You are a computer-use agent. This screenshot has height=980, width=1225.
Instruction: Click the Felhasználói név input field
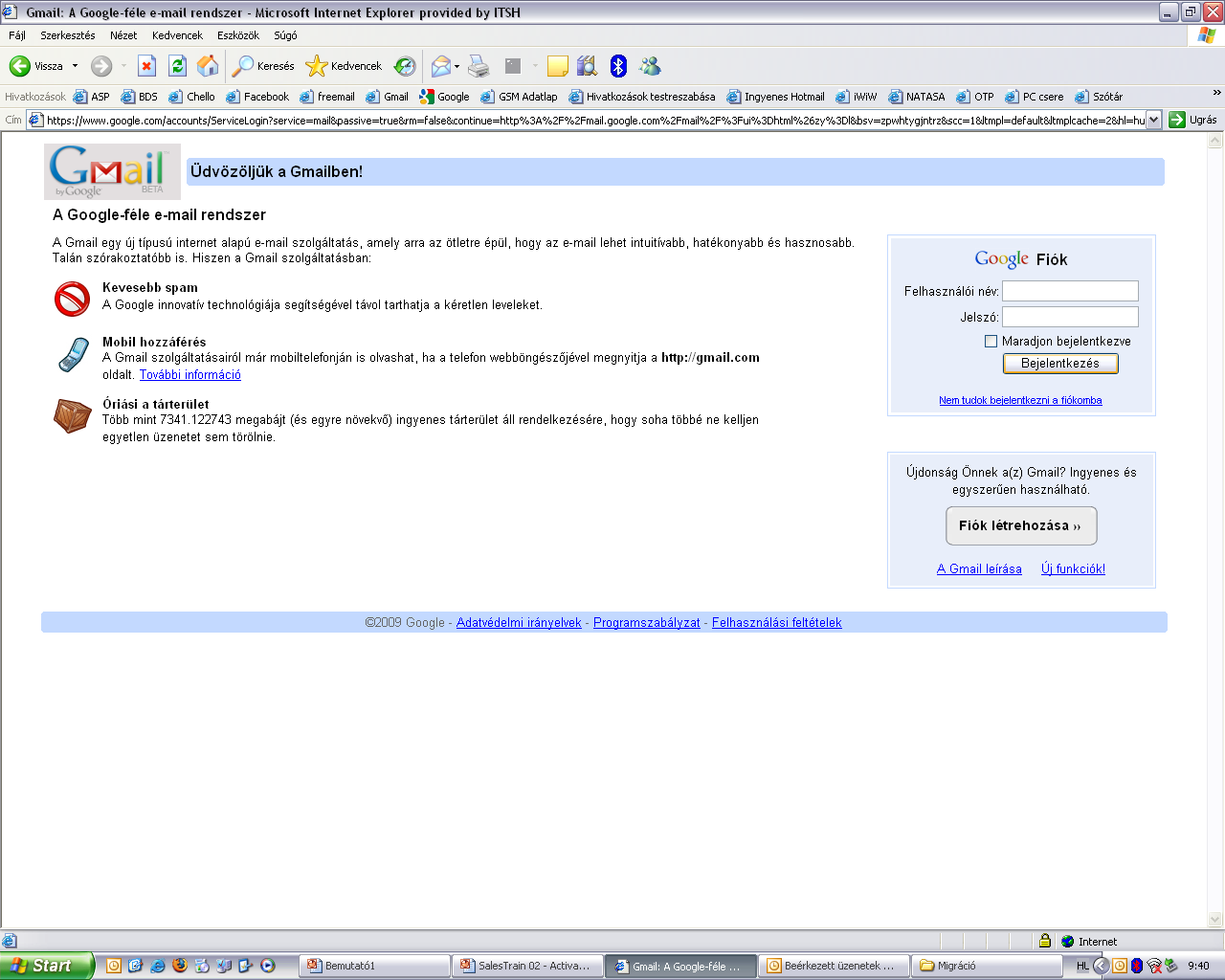1070,291
